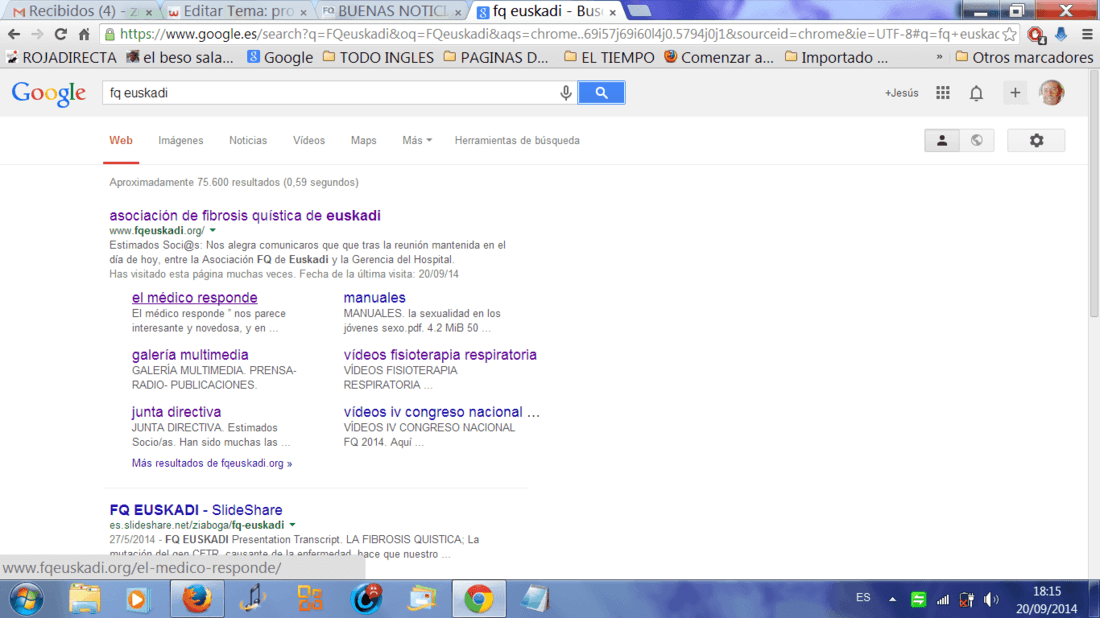Open the Otros marcadores folder
Image resolution: width=1100 pixels, height=618 pixels.
[x=1024, y=58]
